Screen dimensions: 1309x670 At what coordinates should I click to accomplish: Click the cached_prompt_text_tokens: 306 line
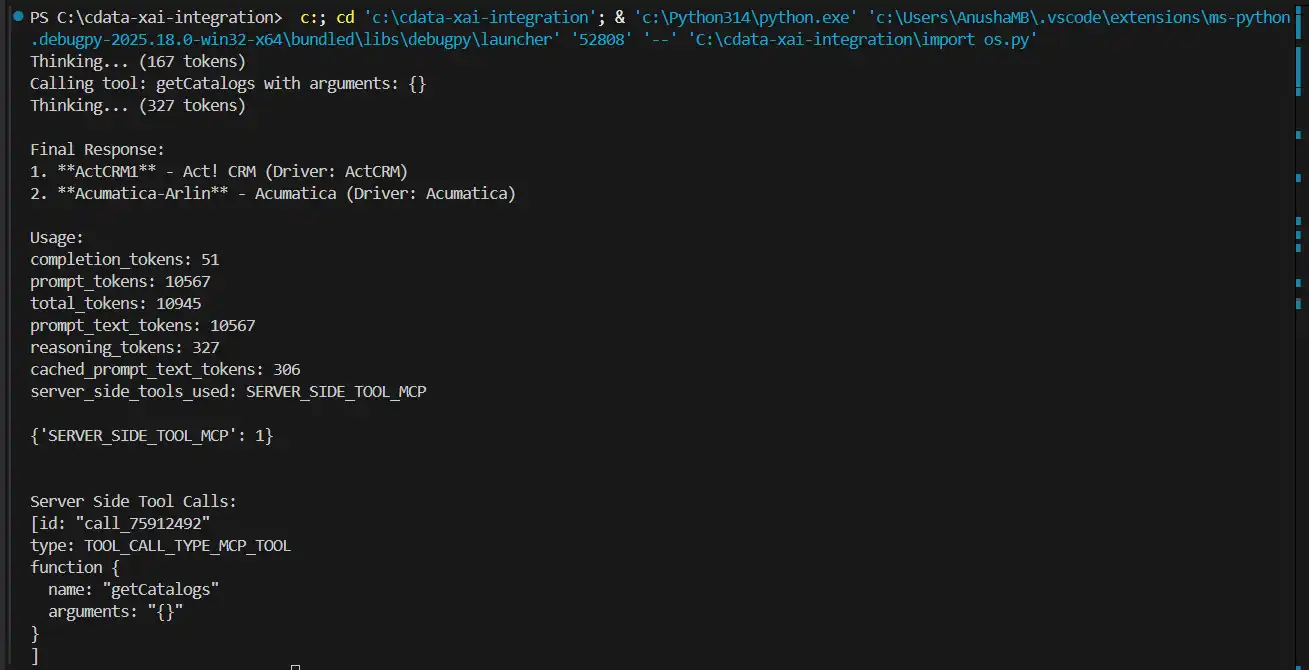(165, 369)
